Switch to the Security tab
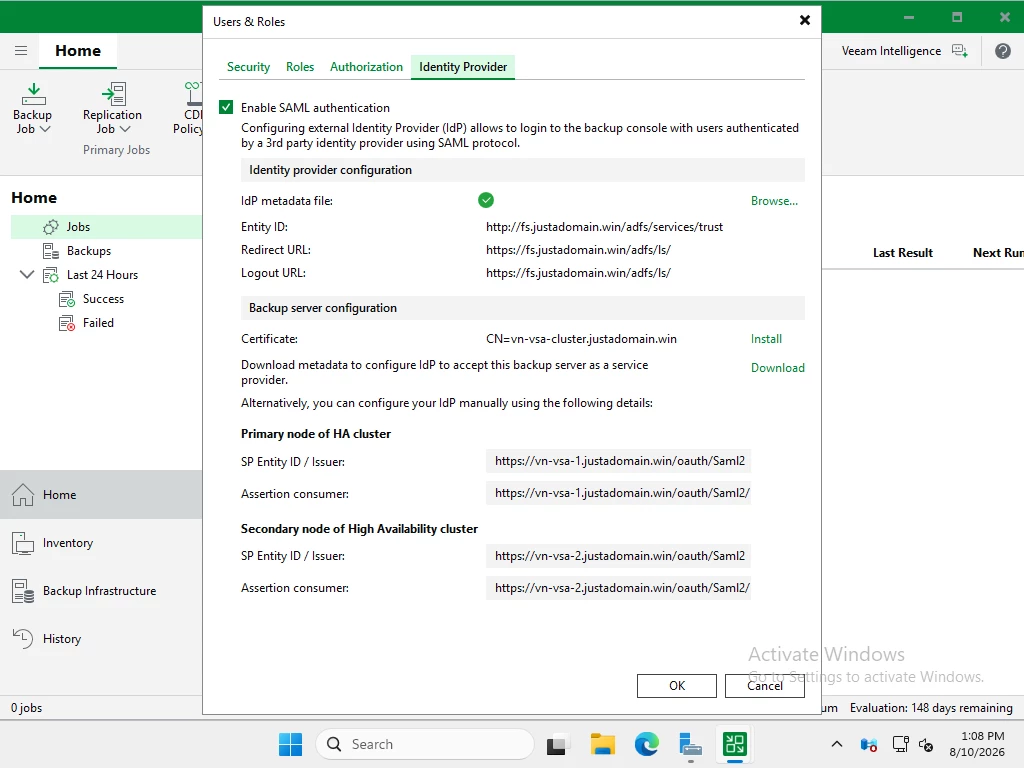 [x=248, y=67]
